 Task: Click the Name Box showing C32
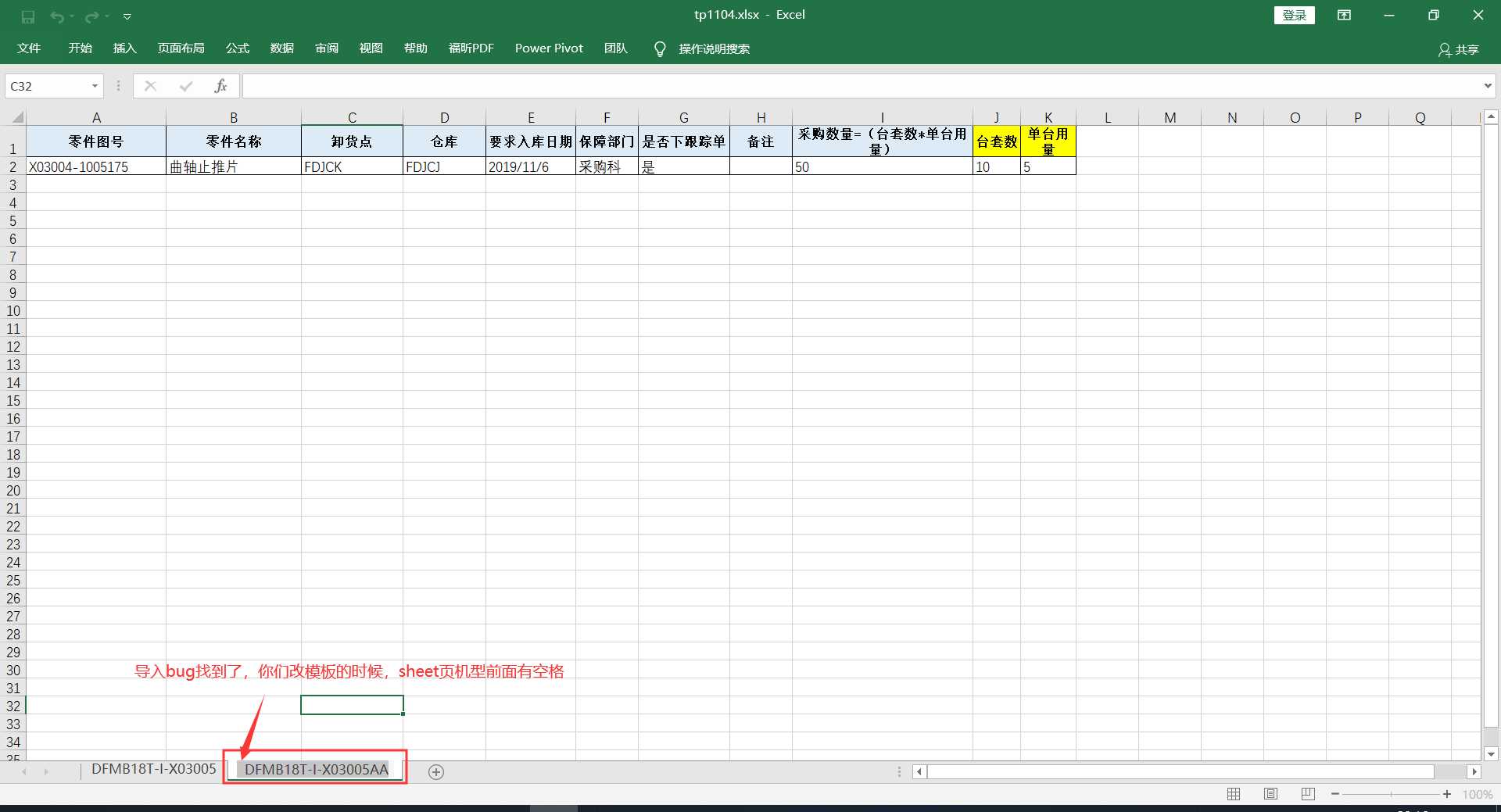point(45,86)
